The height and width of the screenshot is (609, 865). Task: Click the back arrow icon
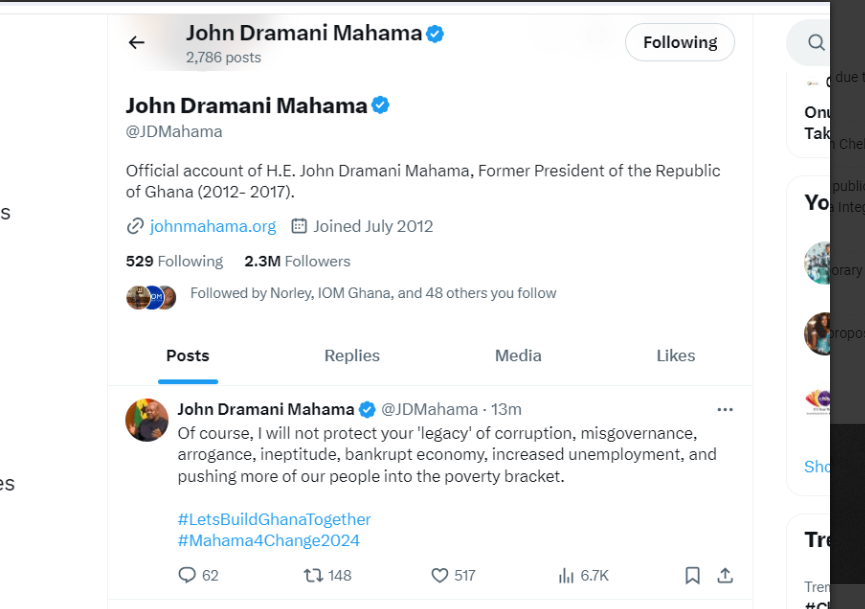click(137, 42)
